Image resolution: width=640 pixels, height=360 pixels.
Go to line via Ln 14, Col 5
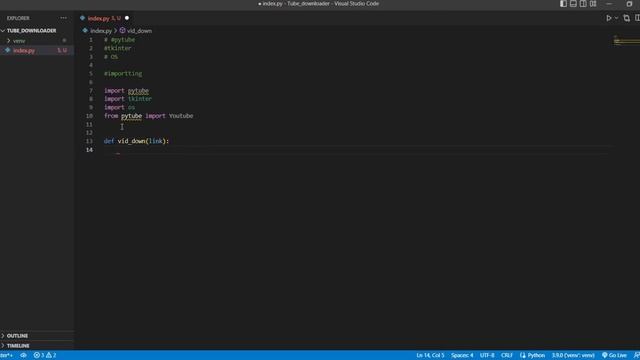430,355
